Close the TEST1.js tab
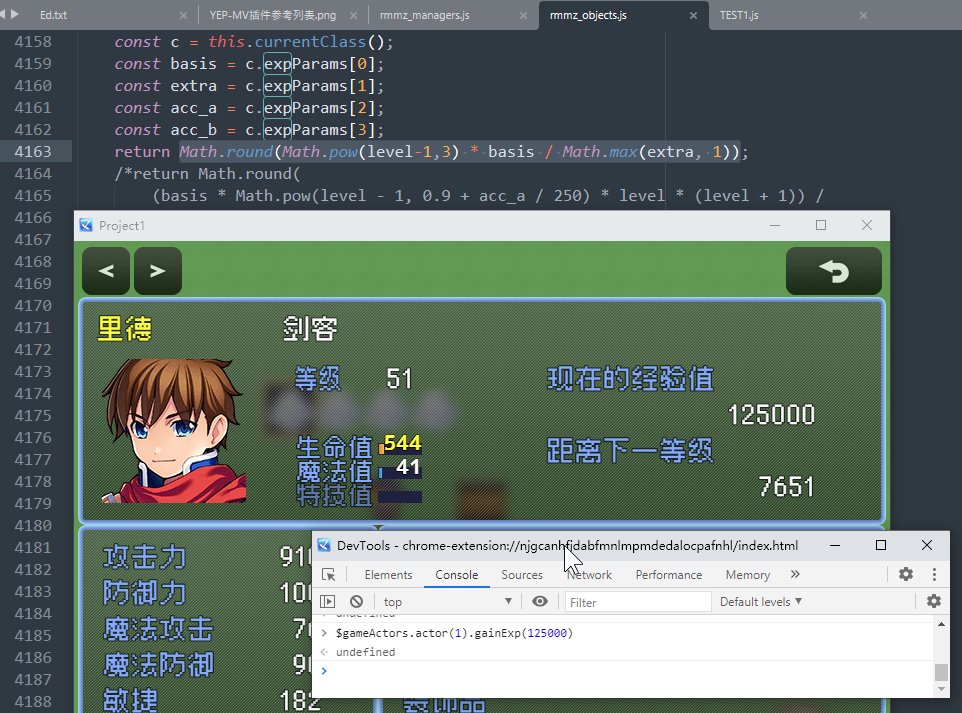 pos(863,15)
